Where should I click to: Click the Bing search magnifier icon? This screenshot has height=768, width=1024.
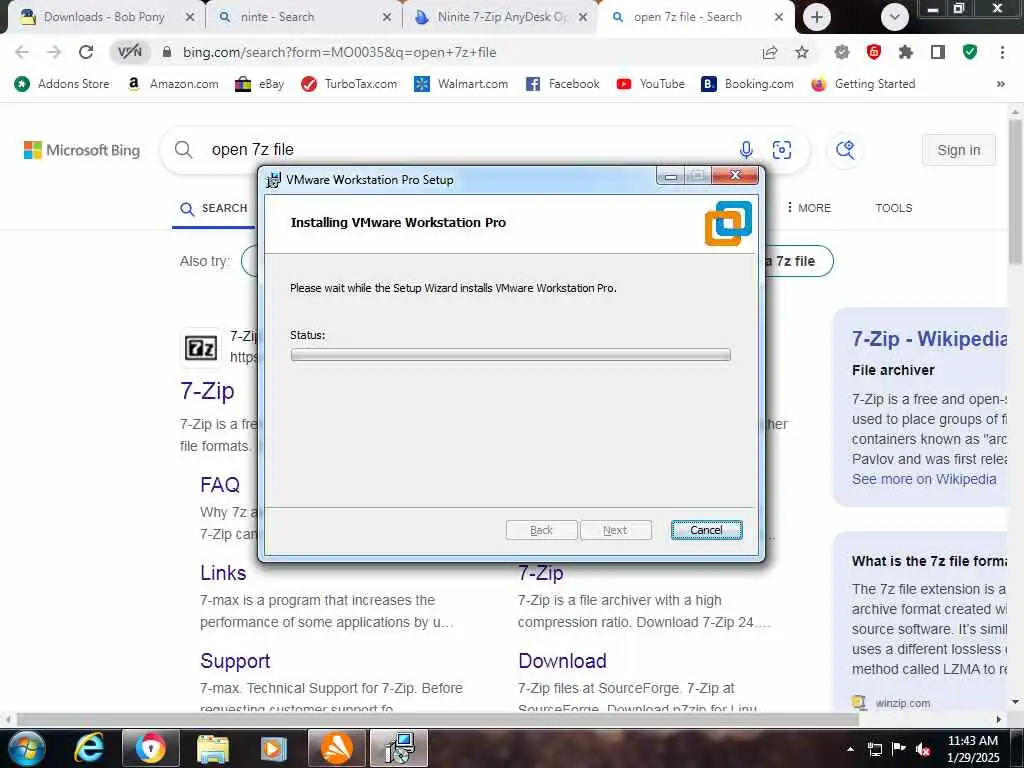(x=184, y=150)
